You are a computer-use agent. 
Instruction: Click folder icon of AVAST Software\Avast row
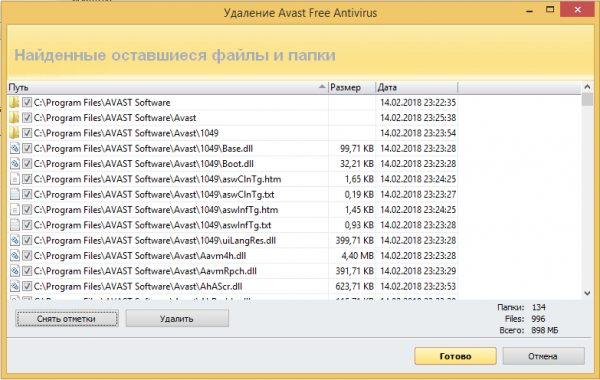pos(14,118)
